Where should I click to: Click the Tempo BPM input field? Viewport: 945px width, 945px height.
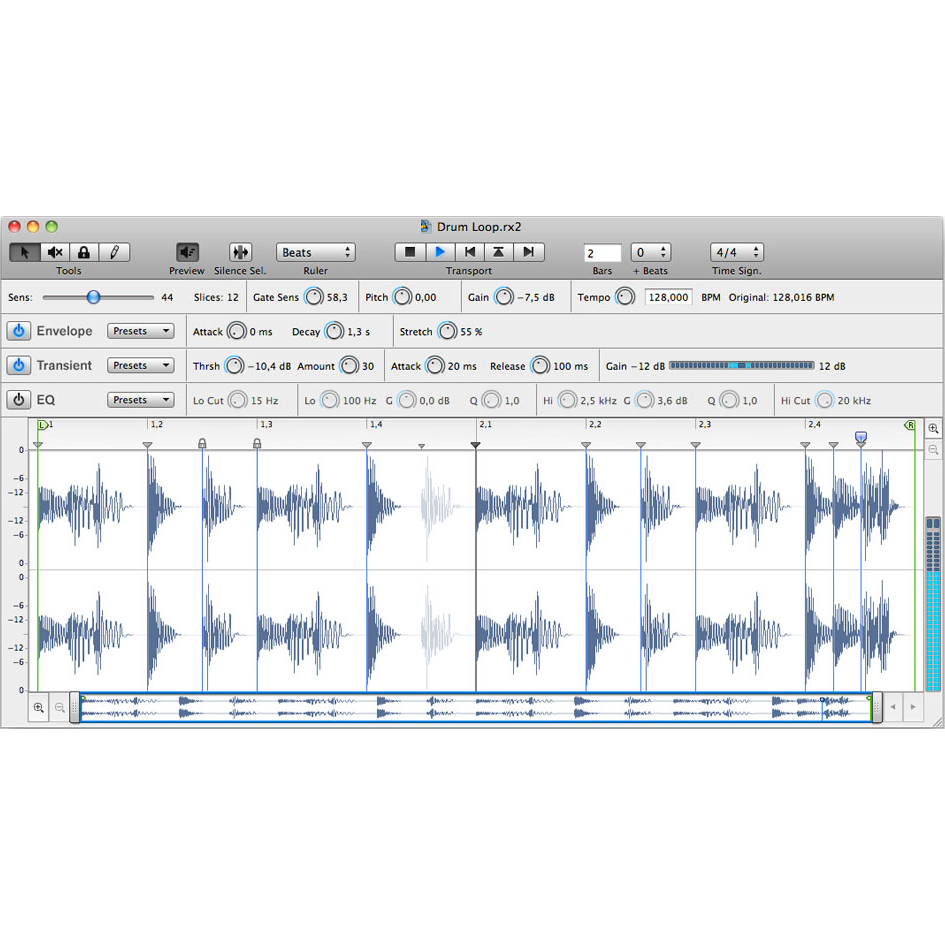click(x=668, y=298)
